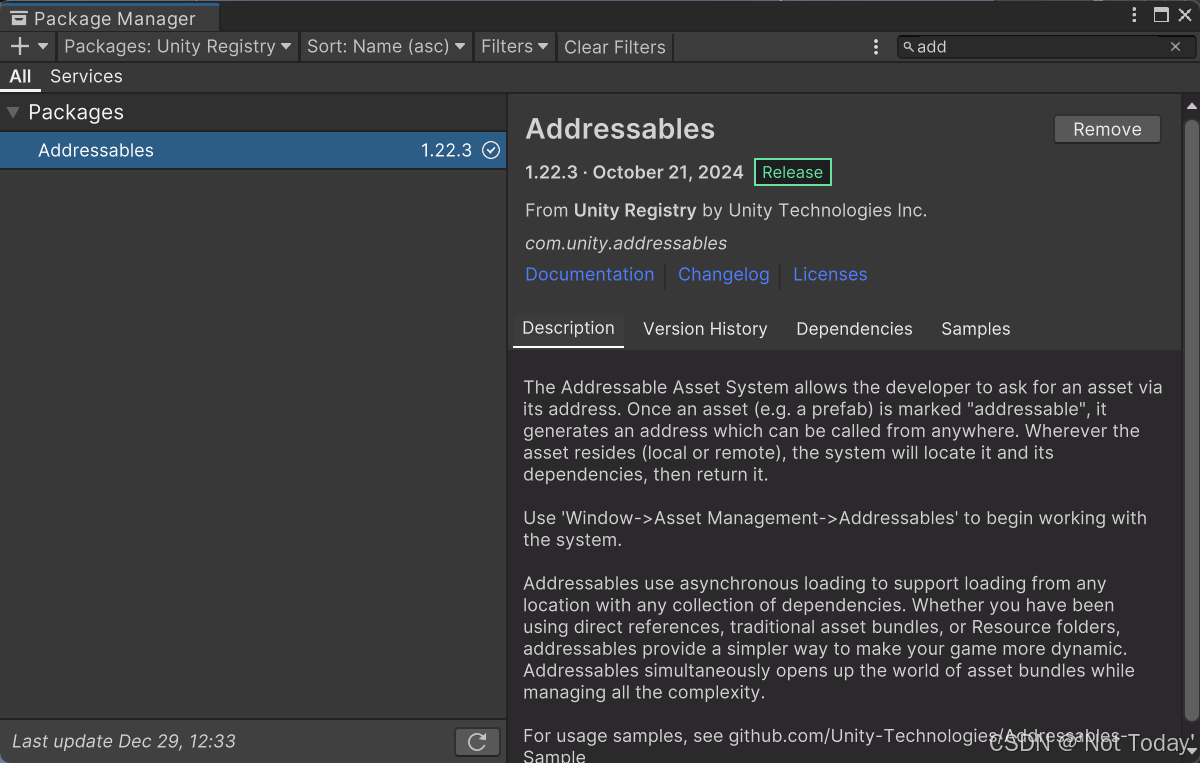
Task: Switch to the All tab
Action: pyautogui.click(x=20, y=76)
